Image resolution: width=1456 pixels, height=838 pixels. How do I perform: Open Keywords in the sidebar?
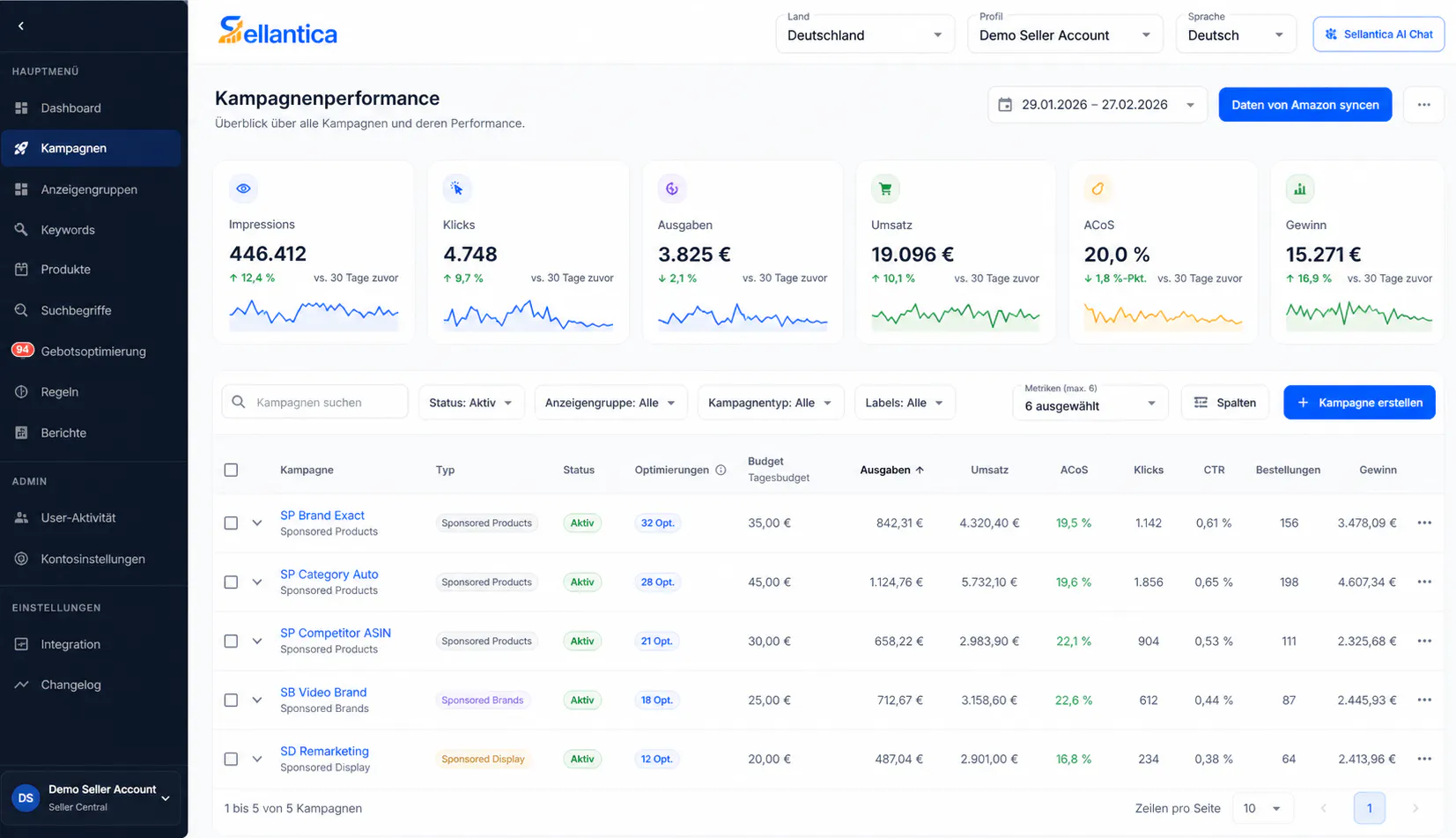(x=91, y=230)
